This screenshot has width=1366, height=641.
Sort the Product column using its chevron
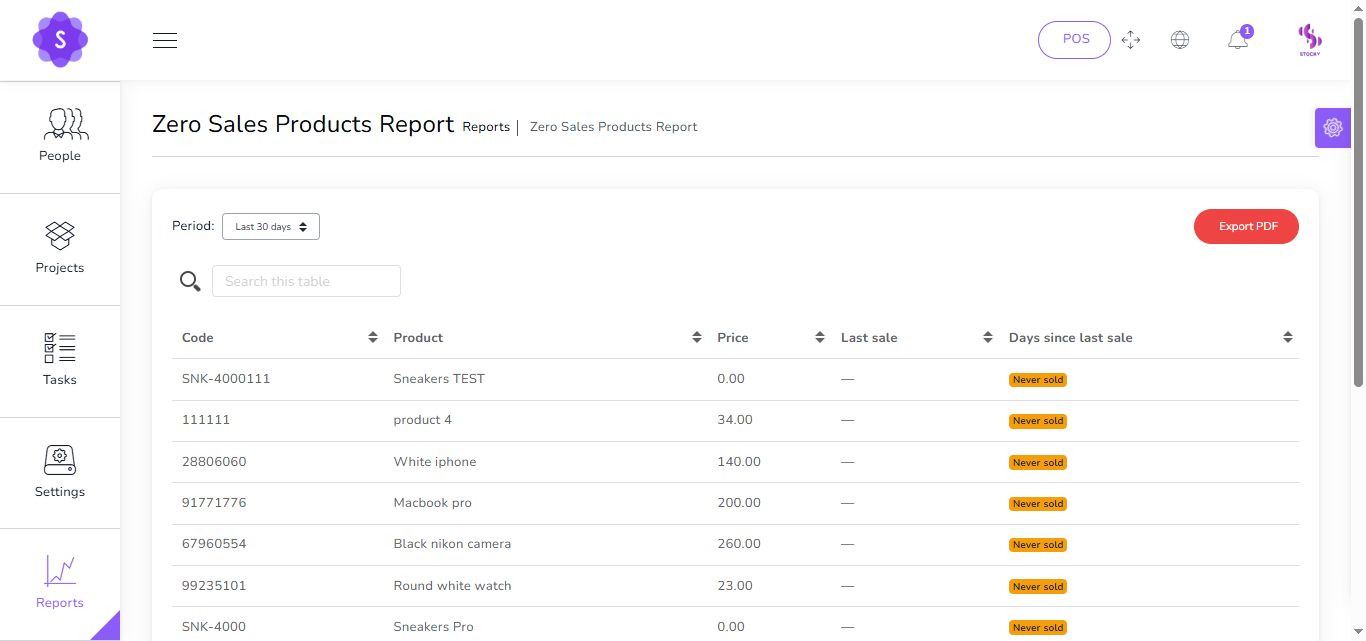[x=696, y=337]
